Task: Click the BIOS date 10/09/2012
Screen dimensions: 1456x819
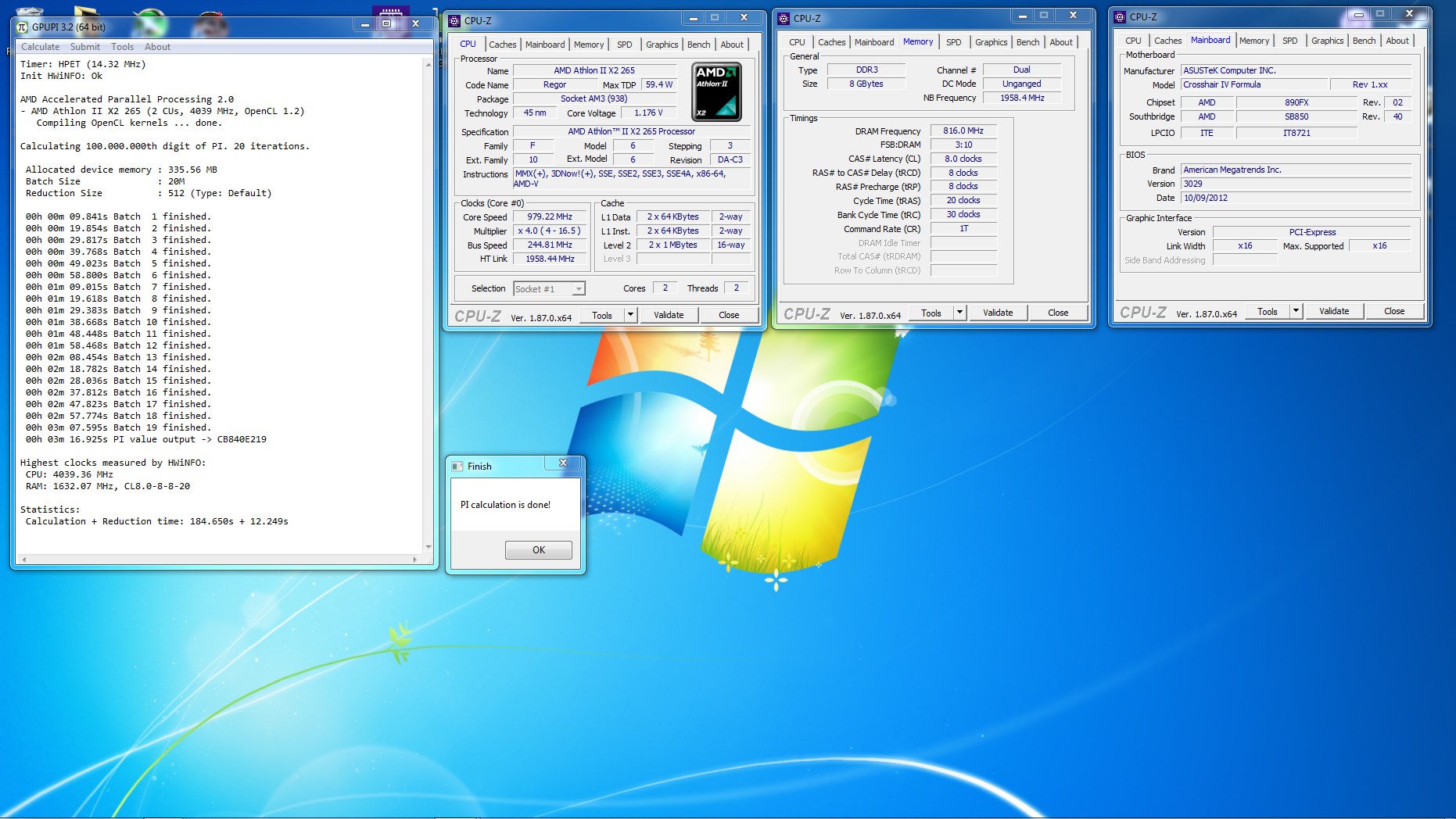Action: [1296, 198]
